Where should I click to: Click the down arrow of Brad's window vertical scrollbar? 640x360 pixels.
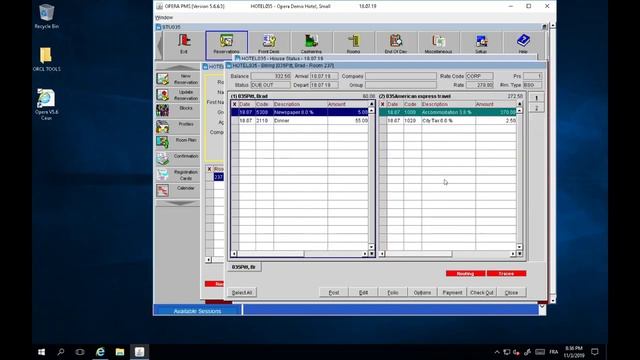point(371,247)
